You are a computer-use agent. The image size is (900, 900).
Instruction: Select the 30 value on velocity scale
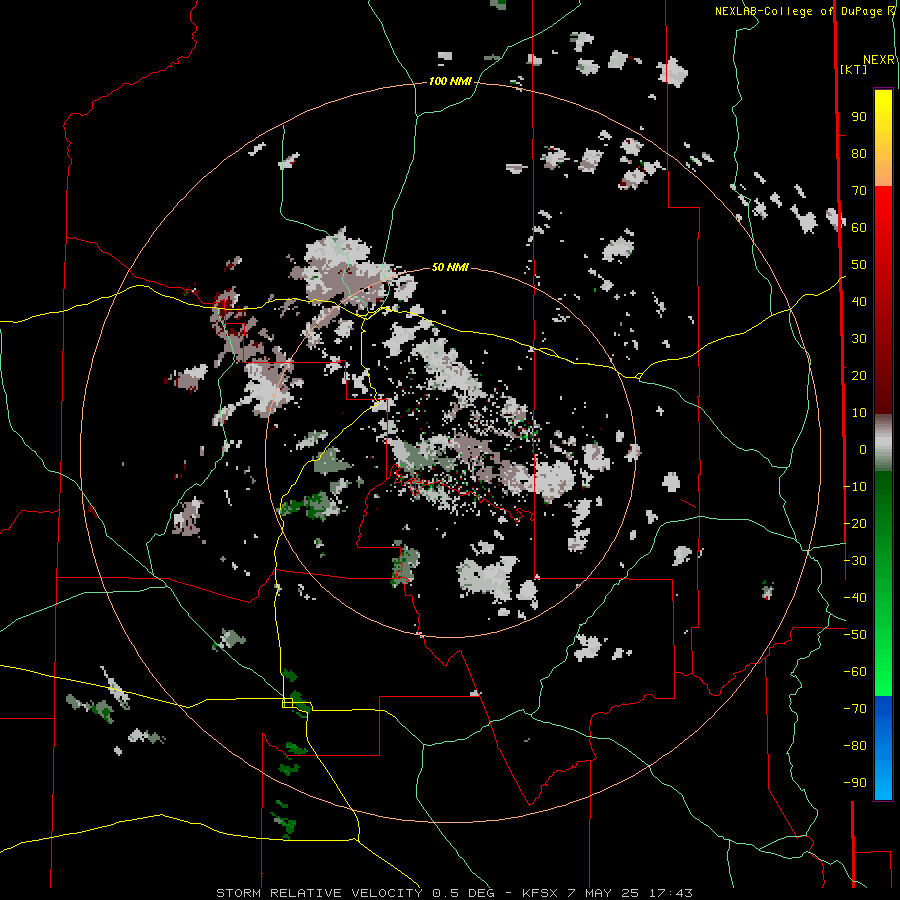(859, 339)
